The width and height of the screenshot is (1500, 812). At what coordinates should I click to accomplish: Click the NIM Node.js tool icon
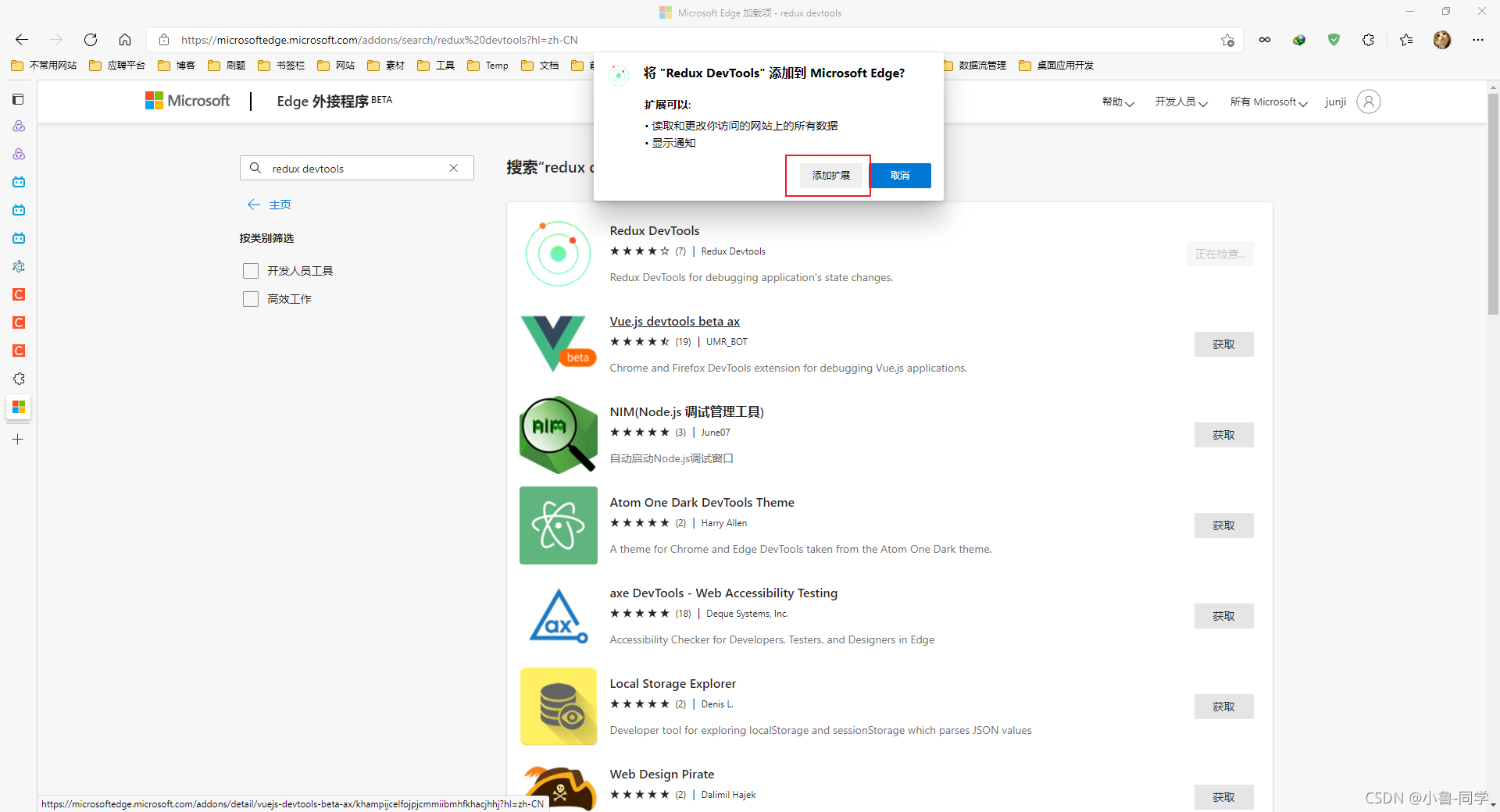(x=558, y=435)
